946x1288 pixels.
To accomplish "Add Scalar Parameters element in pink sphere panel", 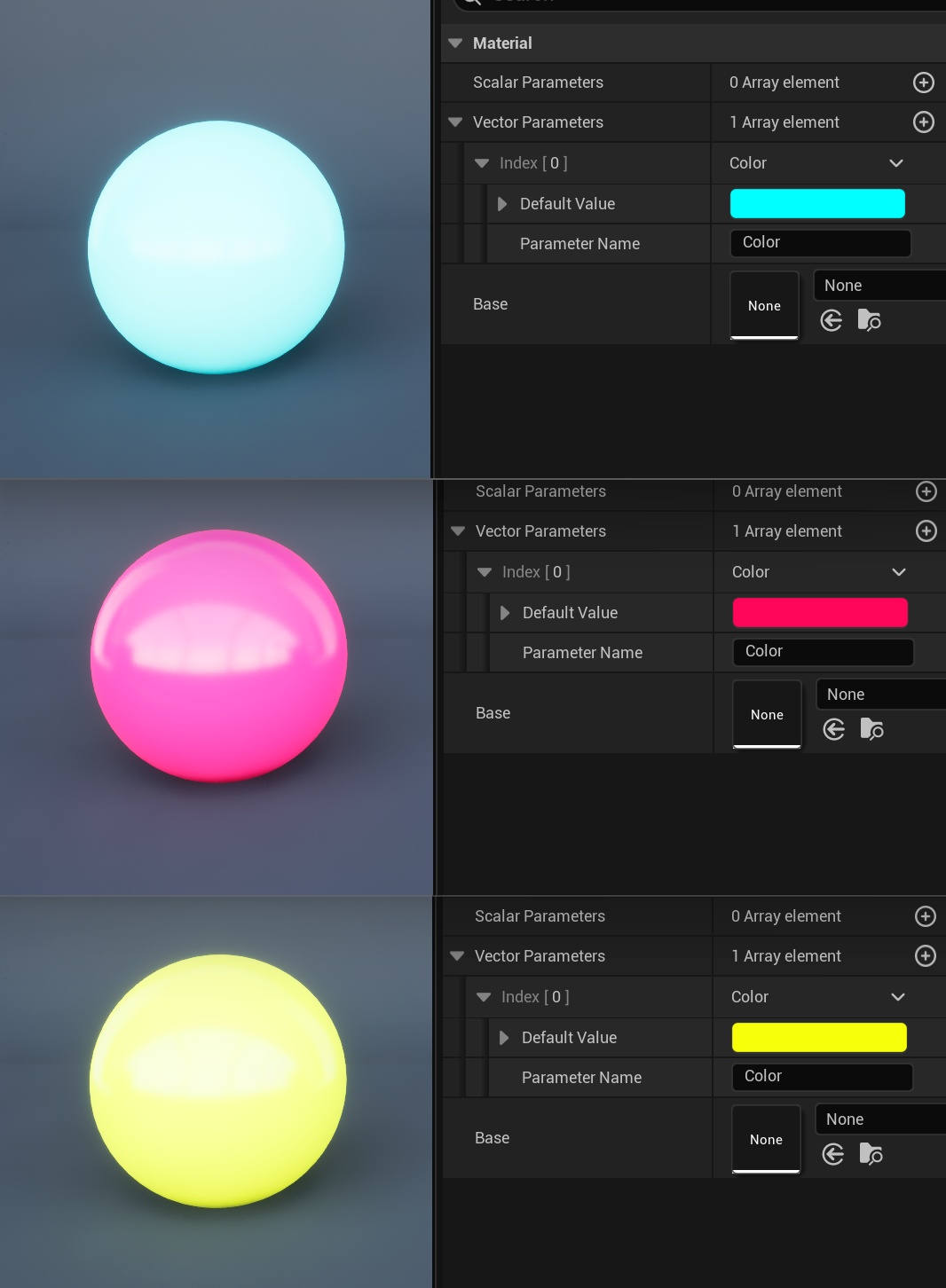I will (x=926, y=491).
